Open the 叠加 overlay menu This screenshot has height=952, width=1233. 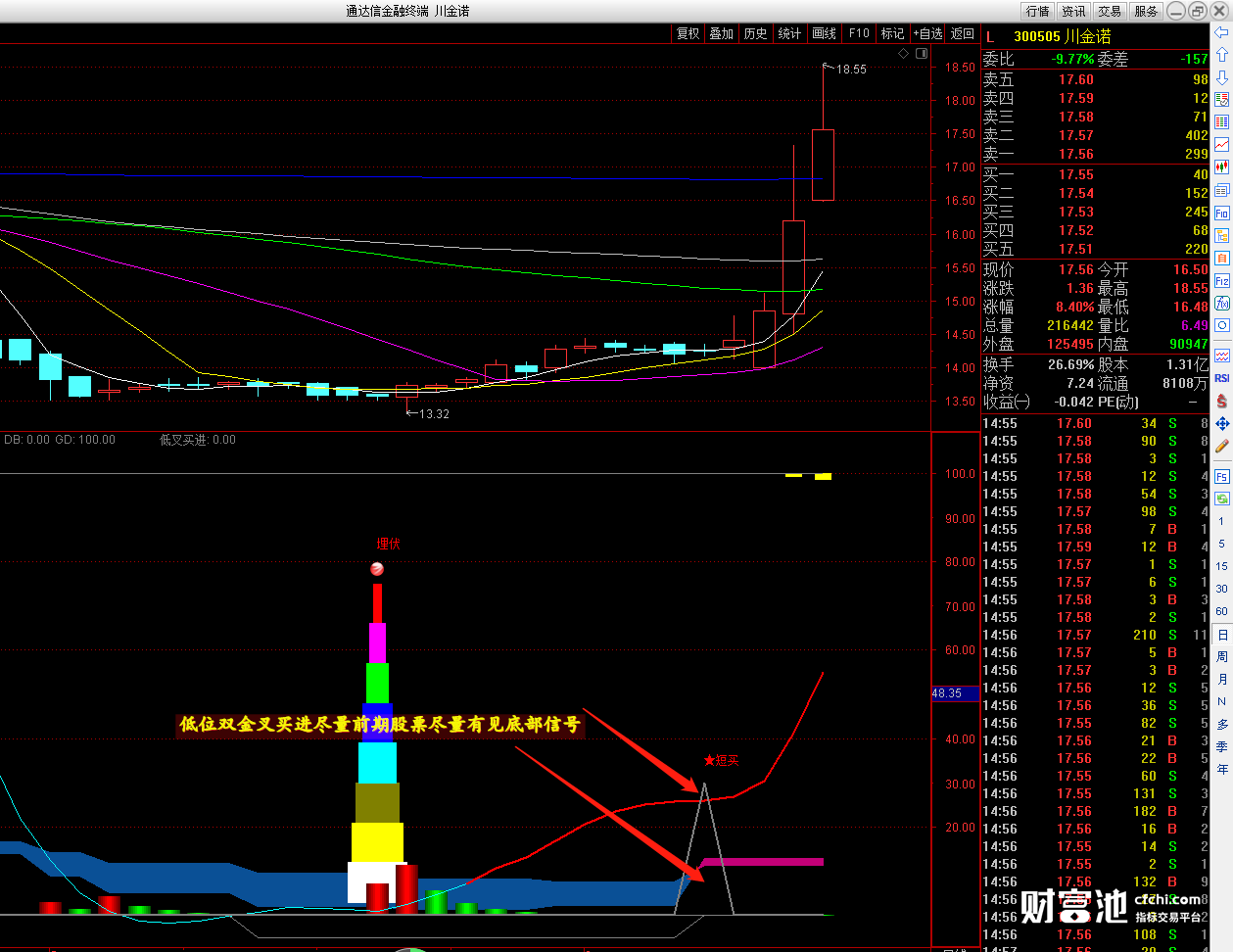pyautogui.click(x=722, y=33)
